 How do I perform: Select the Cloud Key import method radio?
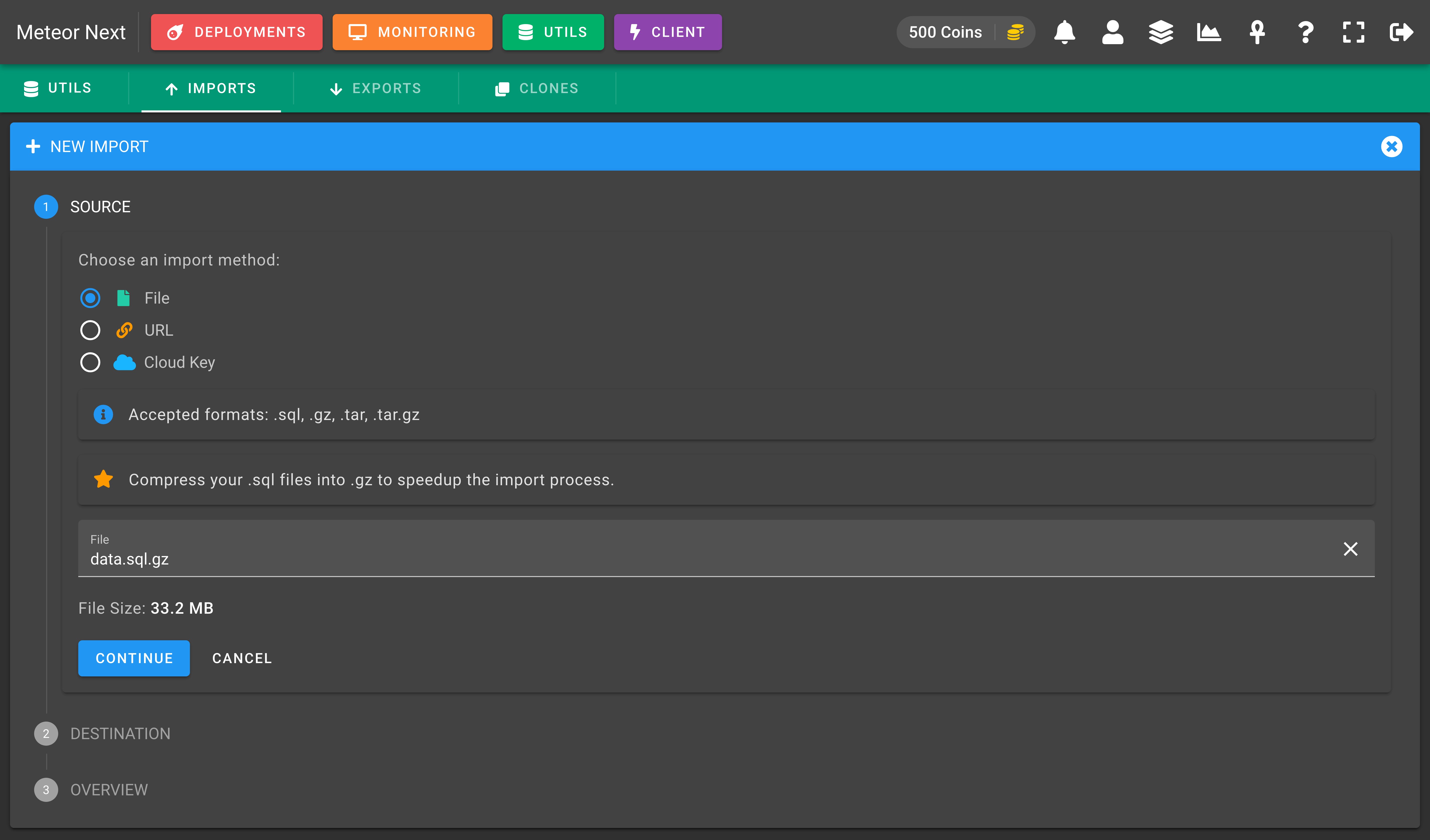pyautogui.click(x=90, y=362)
